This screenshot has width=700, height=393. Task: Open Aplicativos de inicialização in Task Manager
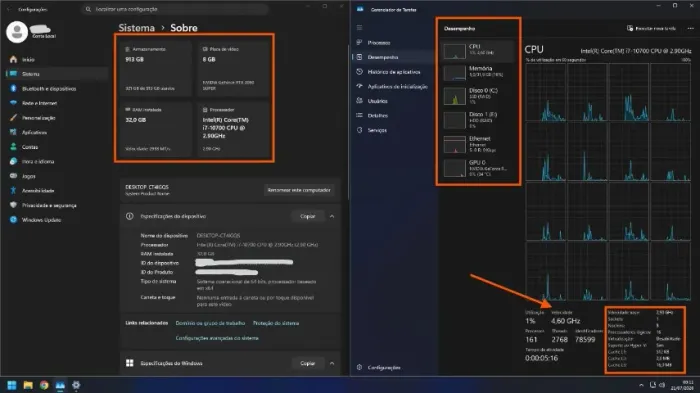pyautogui.click(x=396, y=87)
